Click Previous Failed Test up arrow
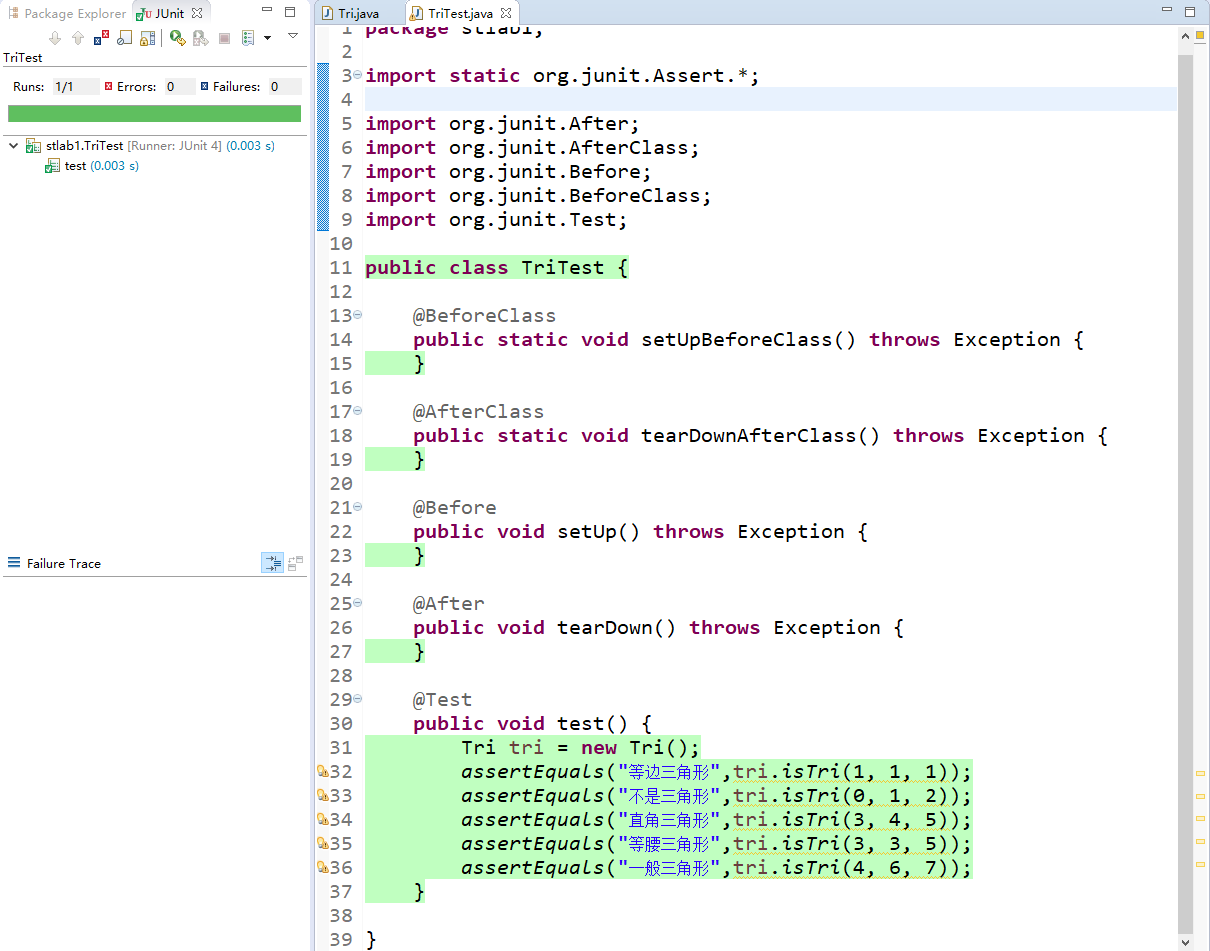 click(77, 38)
